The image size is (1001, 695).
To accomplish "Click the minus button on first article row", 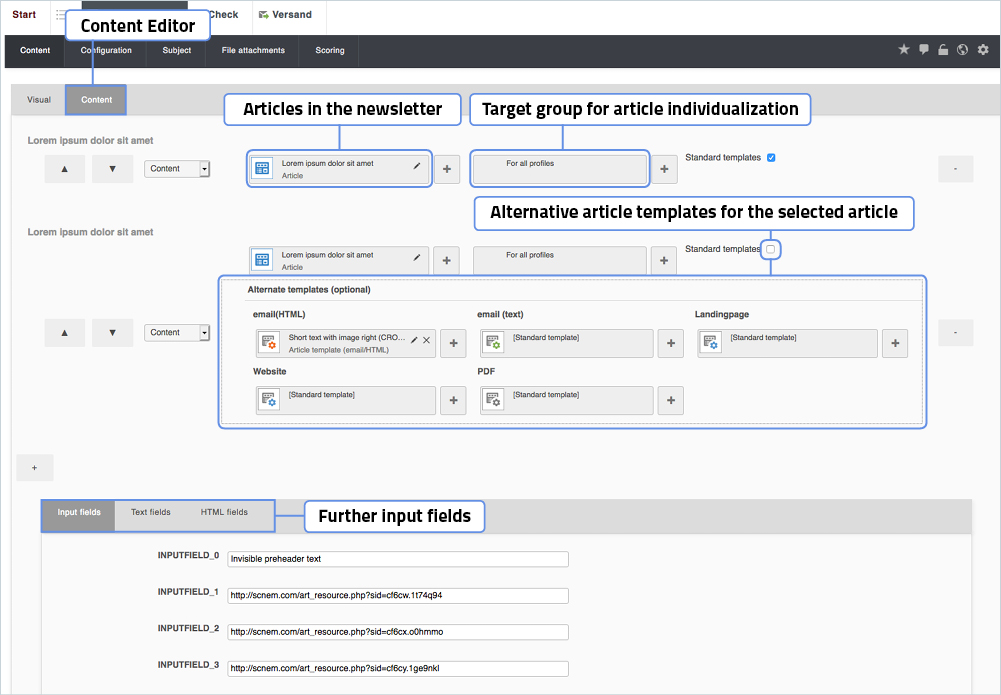I will coord(955,169).
